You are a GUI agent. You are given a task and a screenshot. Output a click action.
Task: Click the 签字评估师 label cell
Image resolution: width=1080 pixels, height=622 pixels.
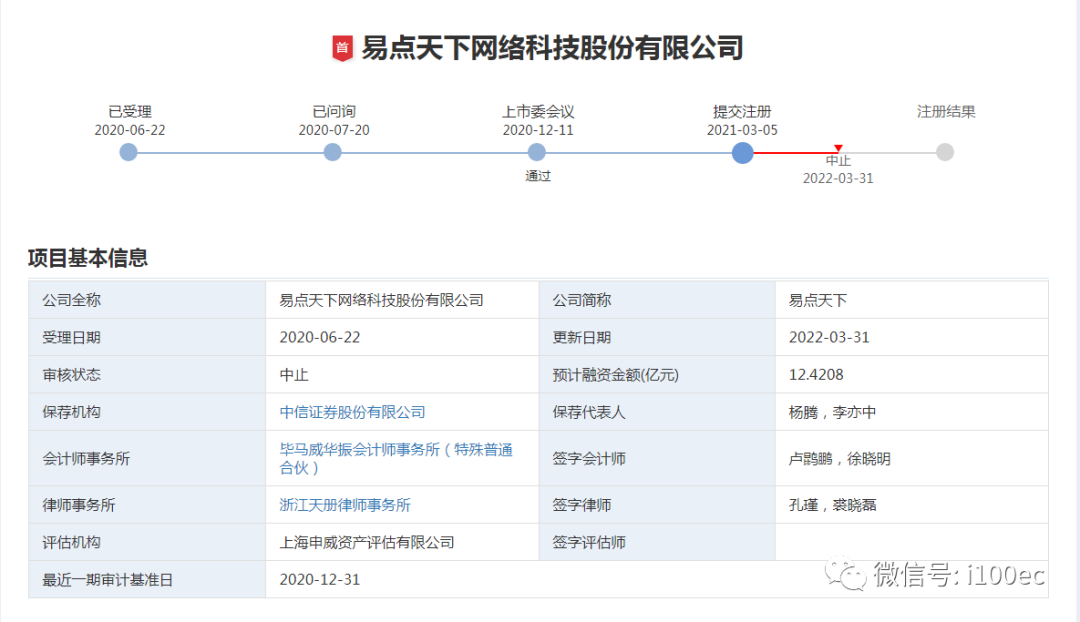tap(657, 542)
